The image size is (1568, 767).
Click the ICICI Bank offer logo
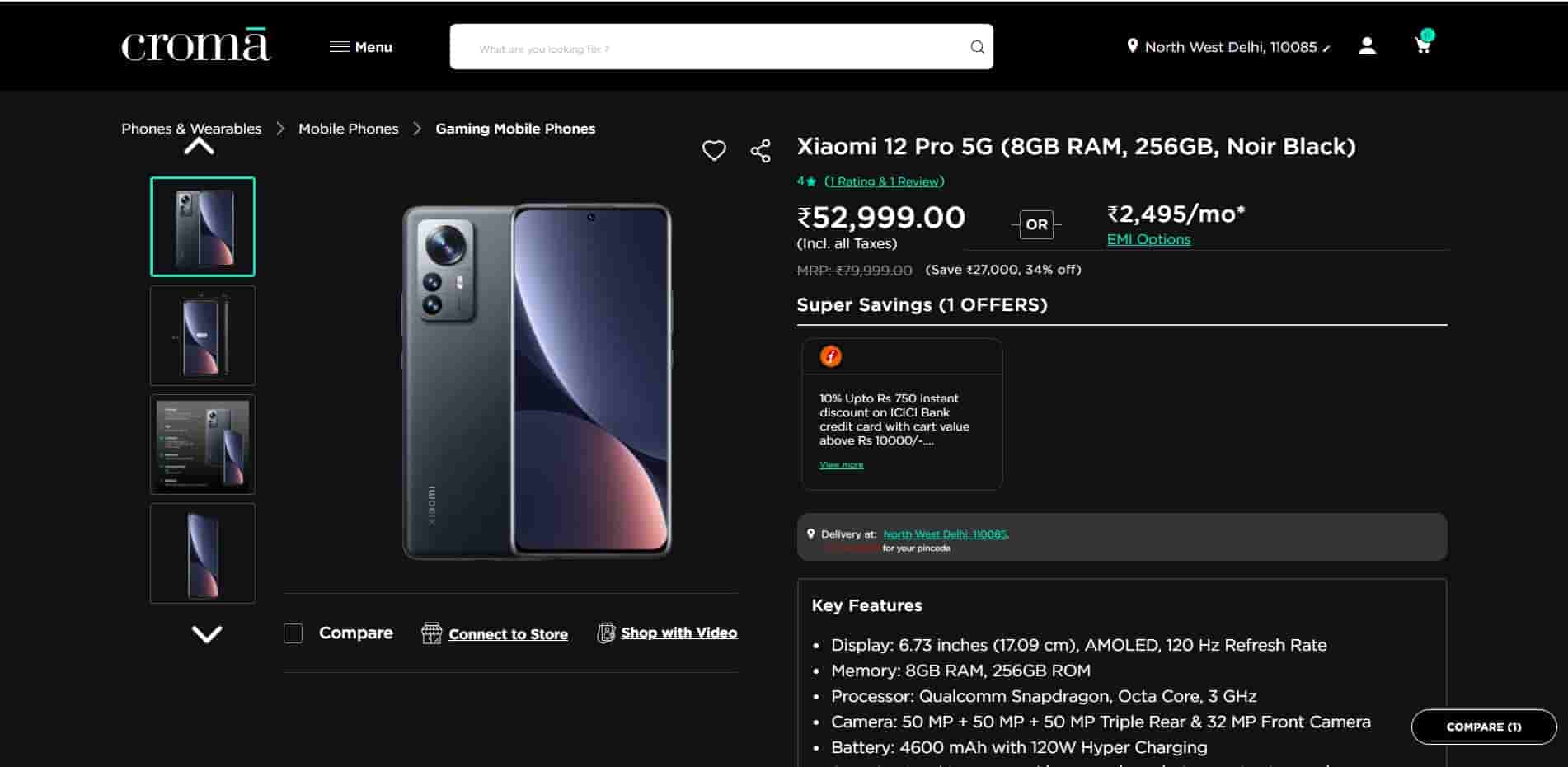click(x=830, y=356)
